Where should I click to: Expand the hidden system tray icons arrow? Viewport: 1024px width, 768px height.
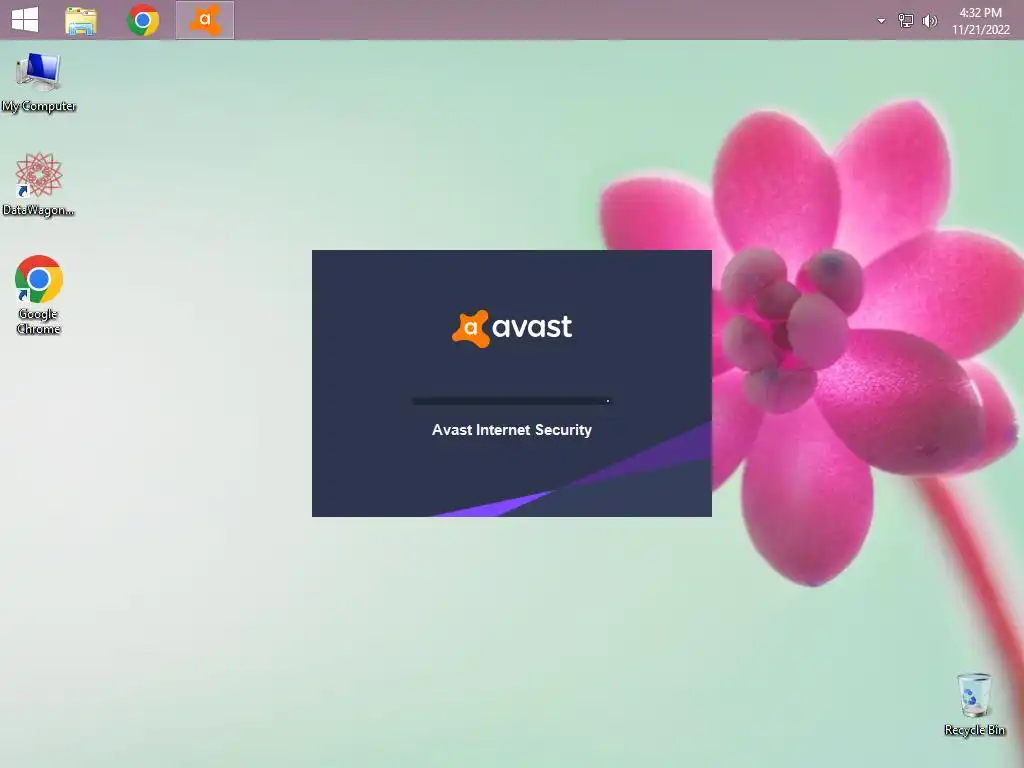881,21
